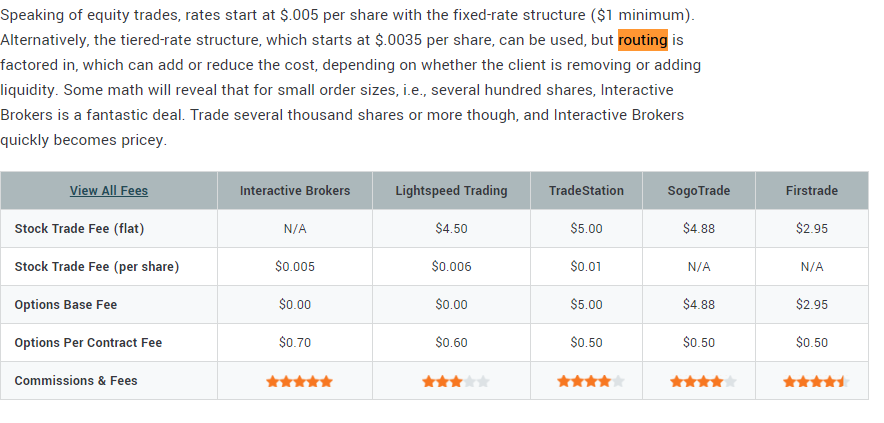
Task: Click Interactive Brokers $0.70 per contract cell
Action: click(295, 342)
